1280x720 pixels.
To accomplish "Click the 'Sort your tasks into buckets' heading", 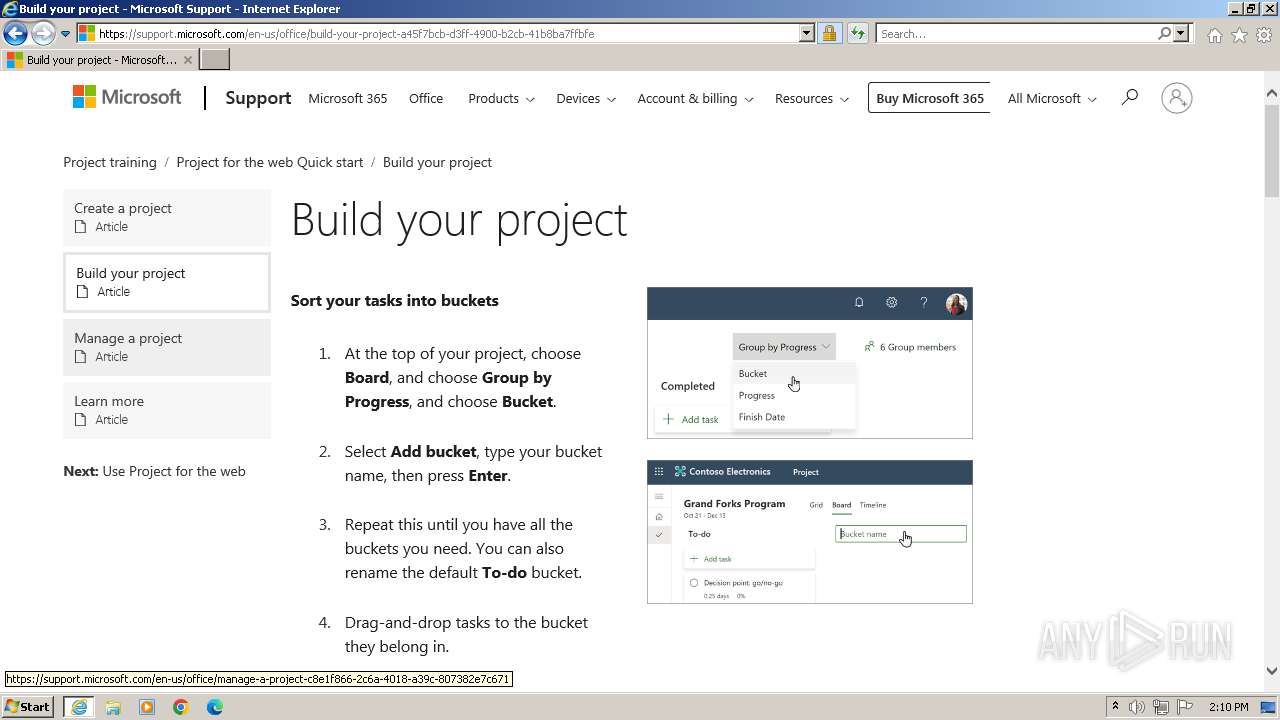I will tap(395, 300).
